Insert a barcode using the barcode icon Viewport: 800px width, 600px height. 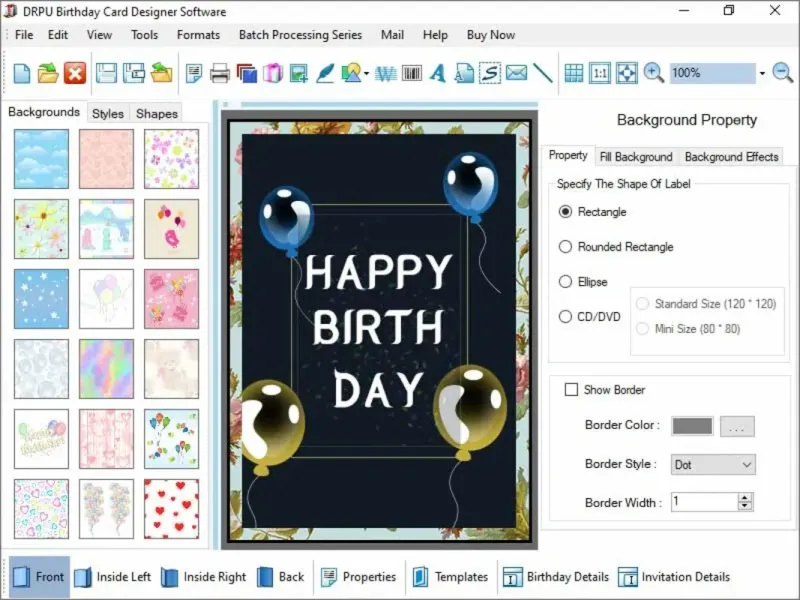point(412,73)
